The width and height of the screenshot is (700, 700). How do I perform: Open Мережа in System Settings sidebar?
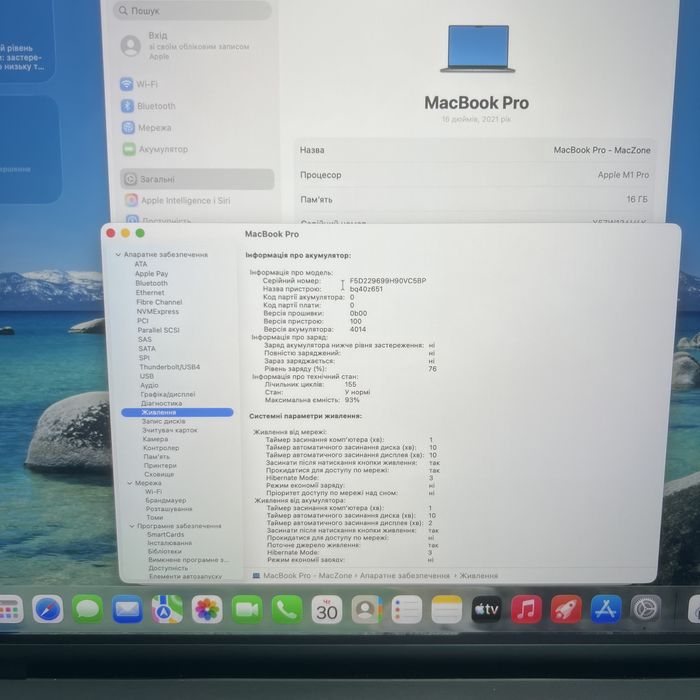146,128
